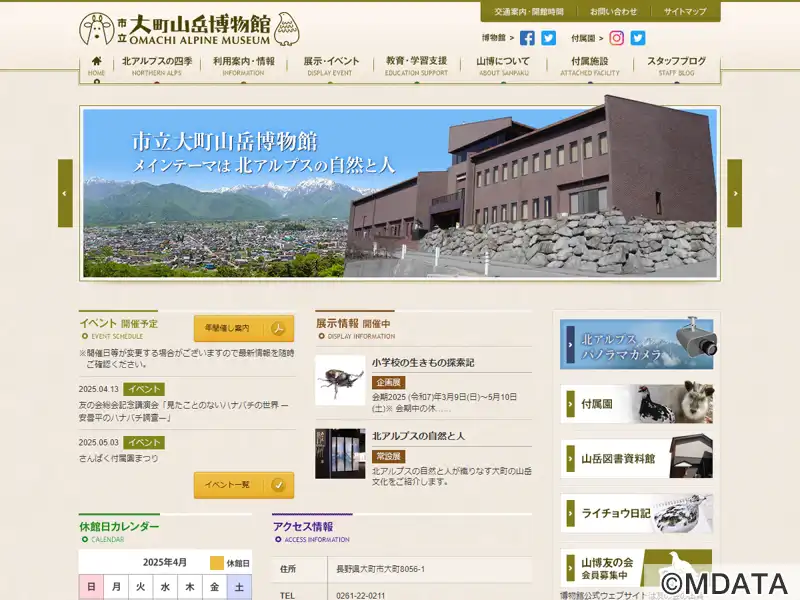Click the 常設展 tag label
Viewport: 800px width, 600px height.
coord(388,456)
